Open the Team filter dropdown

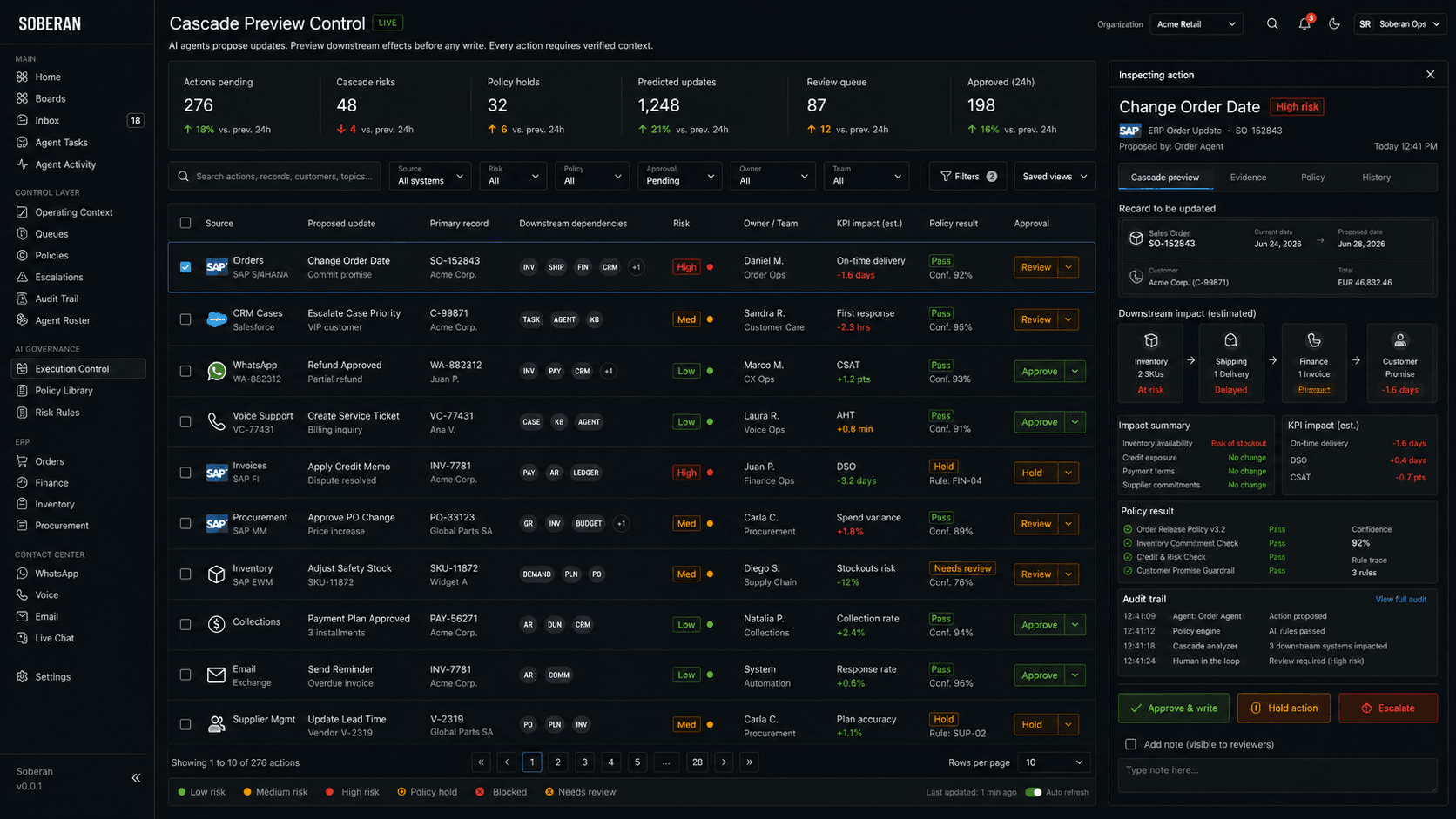[866, 176]
